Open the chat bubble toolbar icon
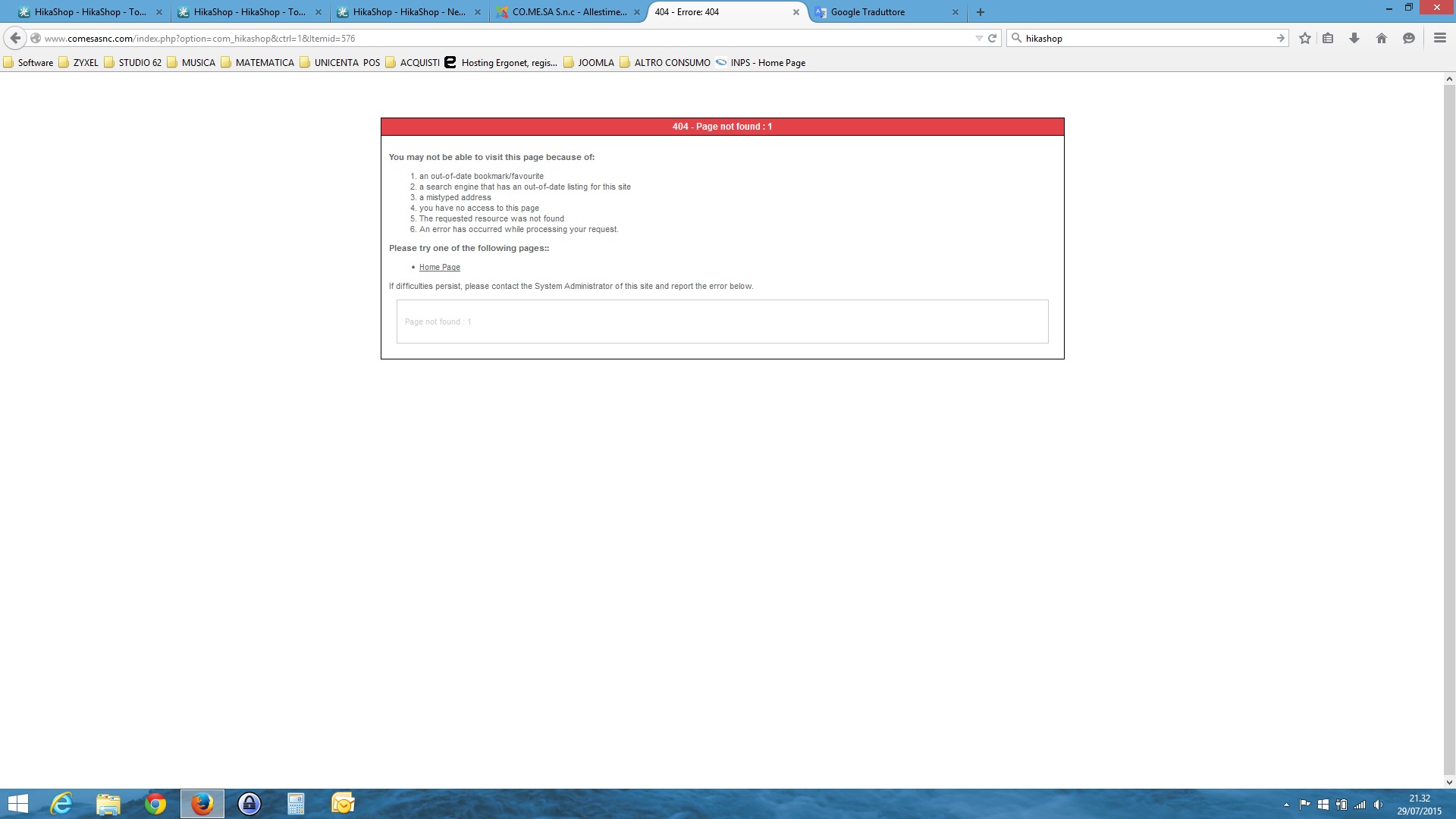This screenshot has width=1456, height=819. pyautogui.click(x=1409, y=38)
